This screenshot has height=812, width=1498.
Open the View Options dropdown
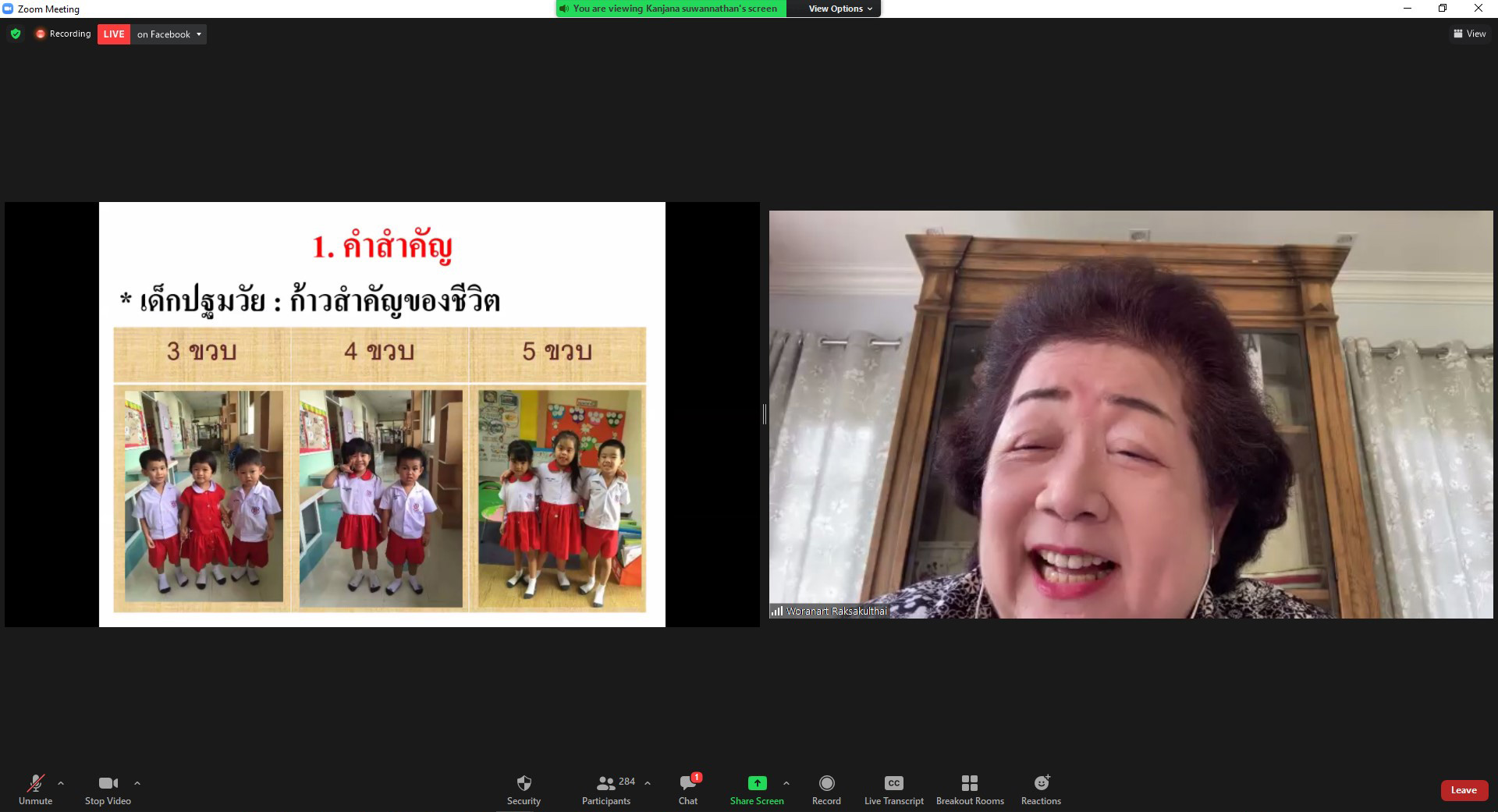(840, 9)
